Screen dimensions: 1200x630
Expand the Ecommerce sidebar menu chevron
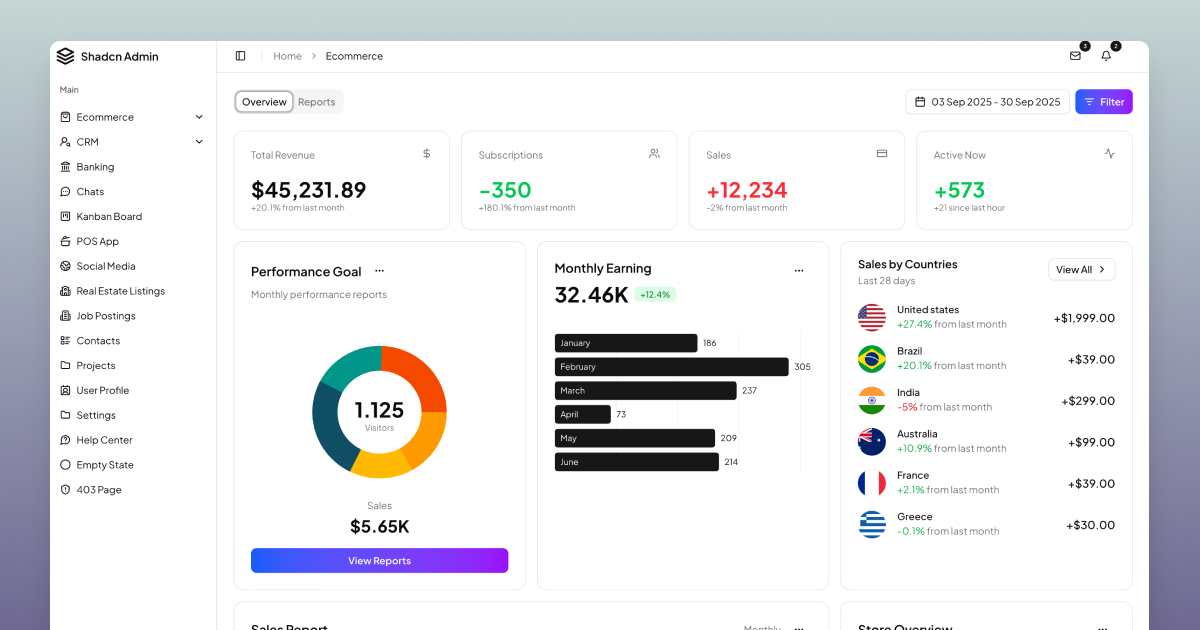click(199, 117)
